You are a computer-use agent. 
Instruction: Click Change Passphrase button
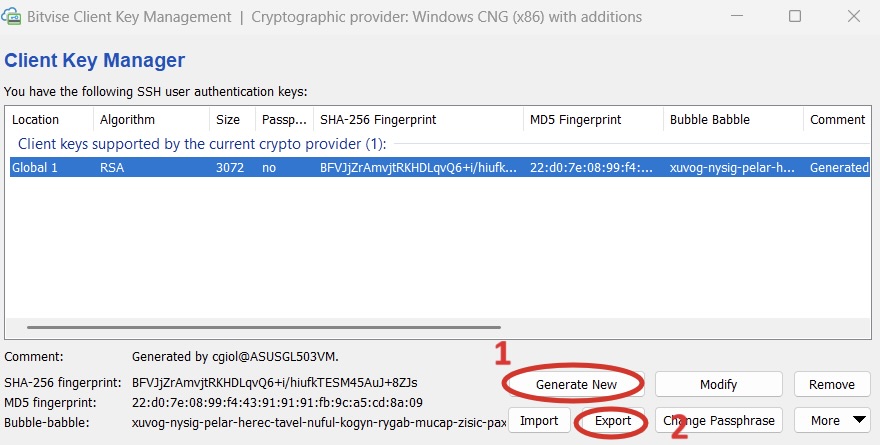(718, 421)
